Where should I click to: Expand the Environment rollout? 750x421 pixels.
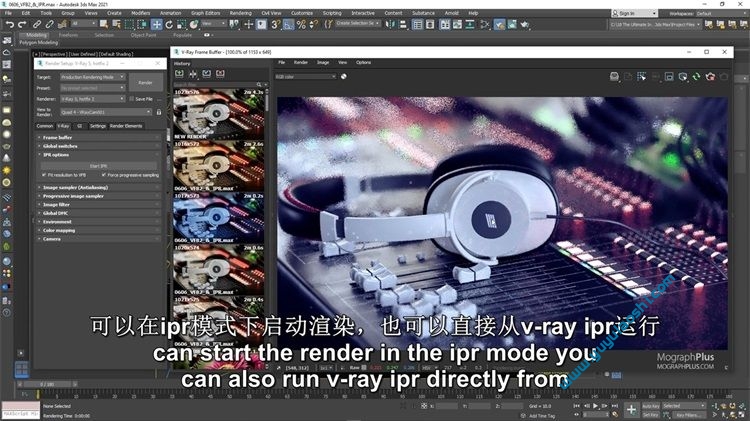[x=99, y=222]
